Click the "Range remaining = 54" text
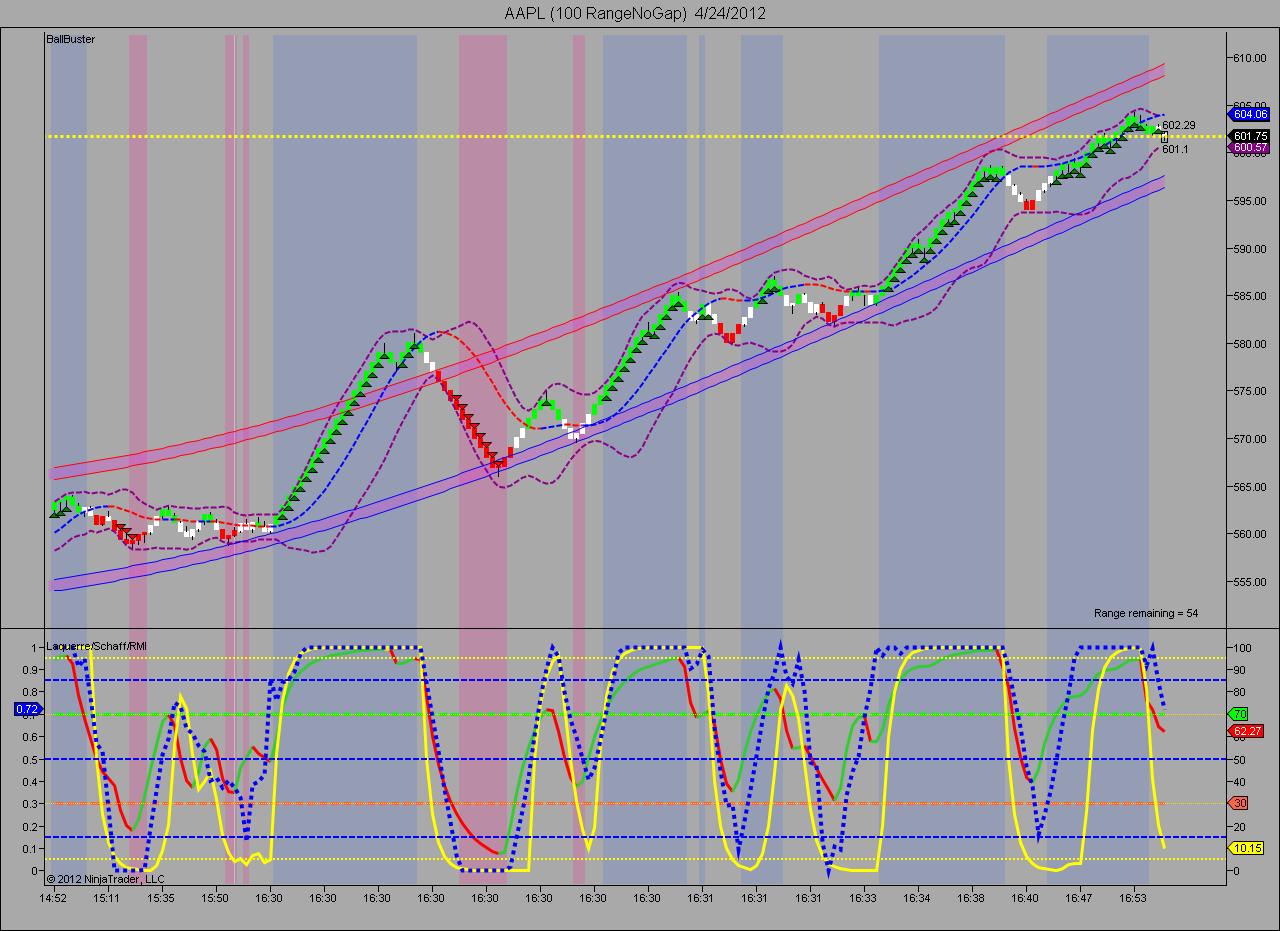 coord(1146,613)
